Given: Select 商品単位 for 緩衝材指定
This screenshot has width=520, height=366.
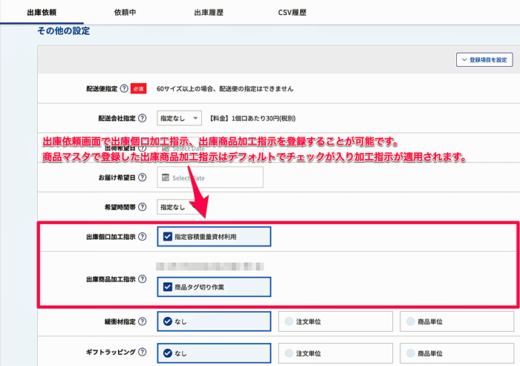Looking at the screenshot, I should tap(457, 321).
